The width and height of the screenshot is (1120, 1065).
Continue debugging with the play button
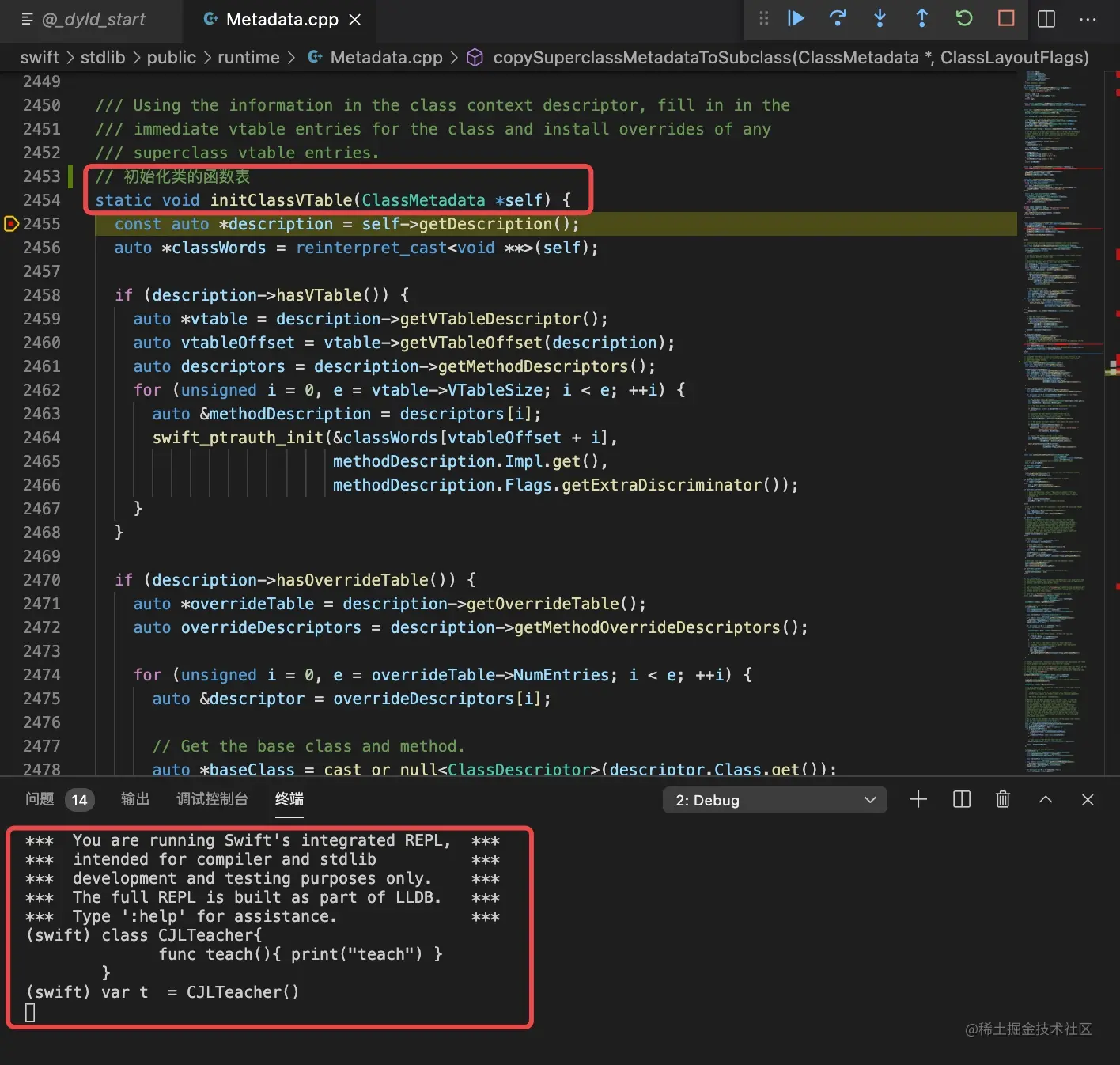pos(796,18)
